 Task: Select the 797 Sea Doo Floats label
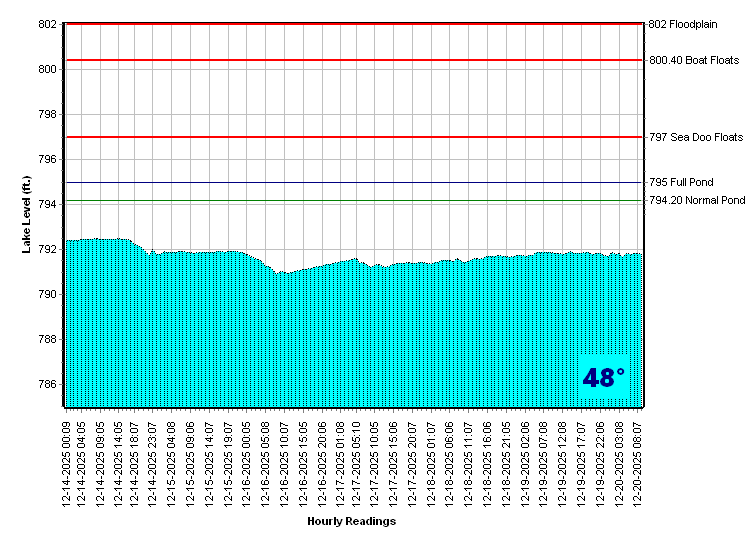click(696, 137)
